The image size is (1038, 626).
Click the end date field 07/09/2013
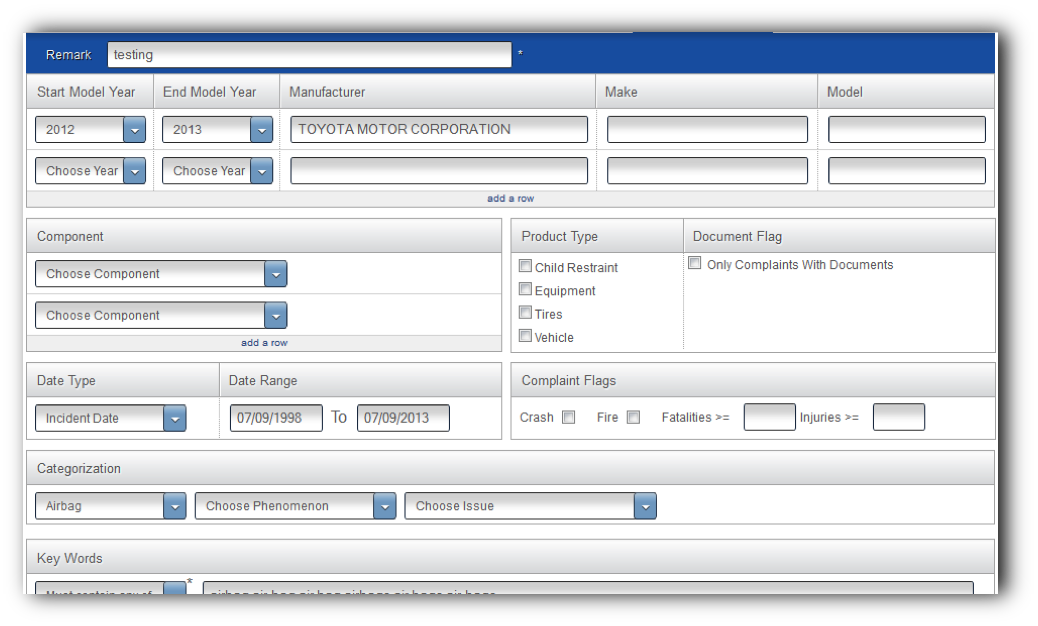pos(403,418)
